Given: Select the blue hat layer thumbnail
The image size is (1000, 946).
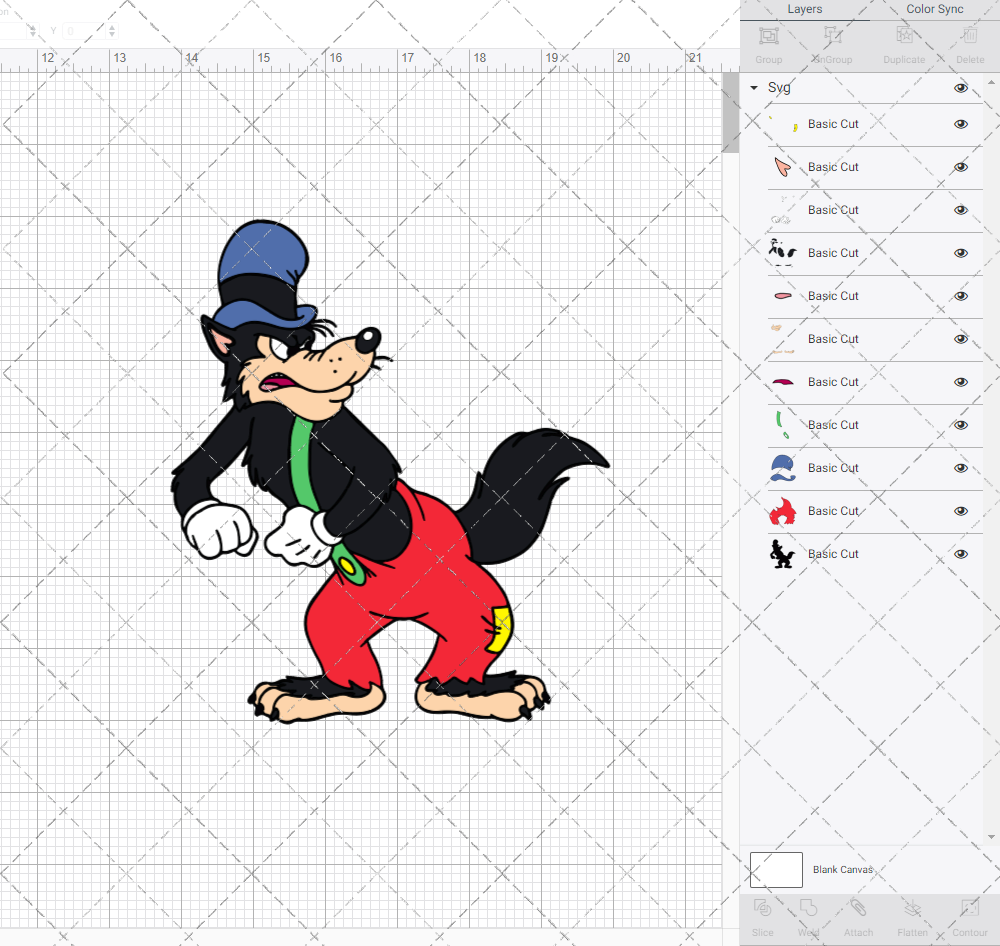Looking at the screenshot, I should pyautogui.click(x=783, y=468).
